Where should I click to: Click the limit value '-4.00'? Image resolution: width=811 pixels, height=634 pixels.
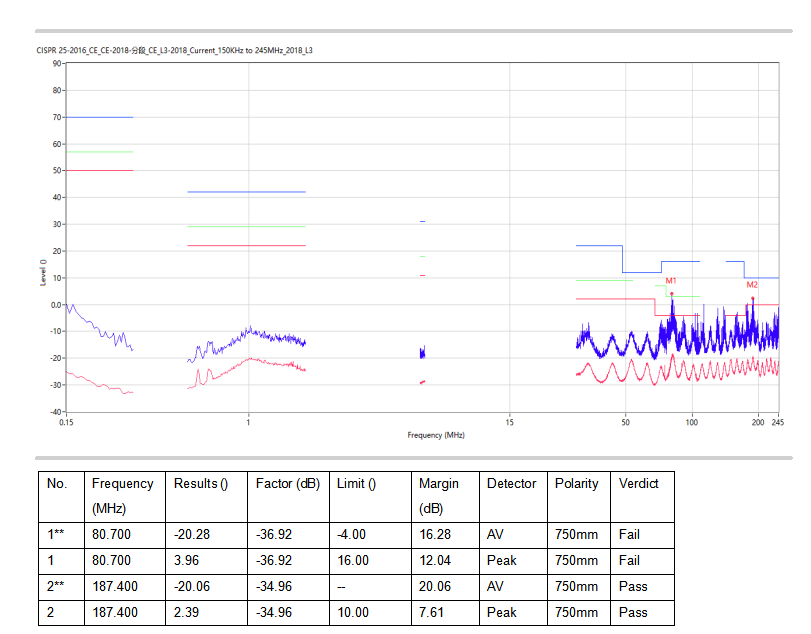coord(351,534)
